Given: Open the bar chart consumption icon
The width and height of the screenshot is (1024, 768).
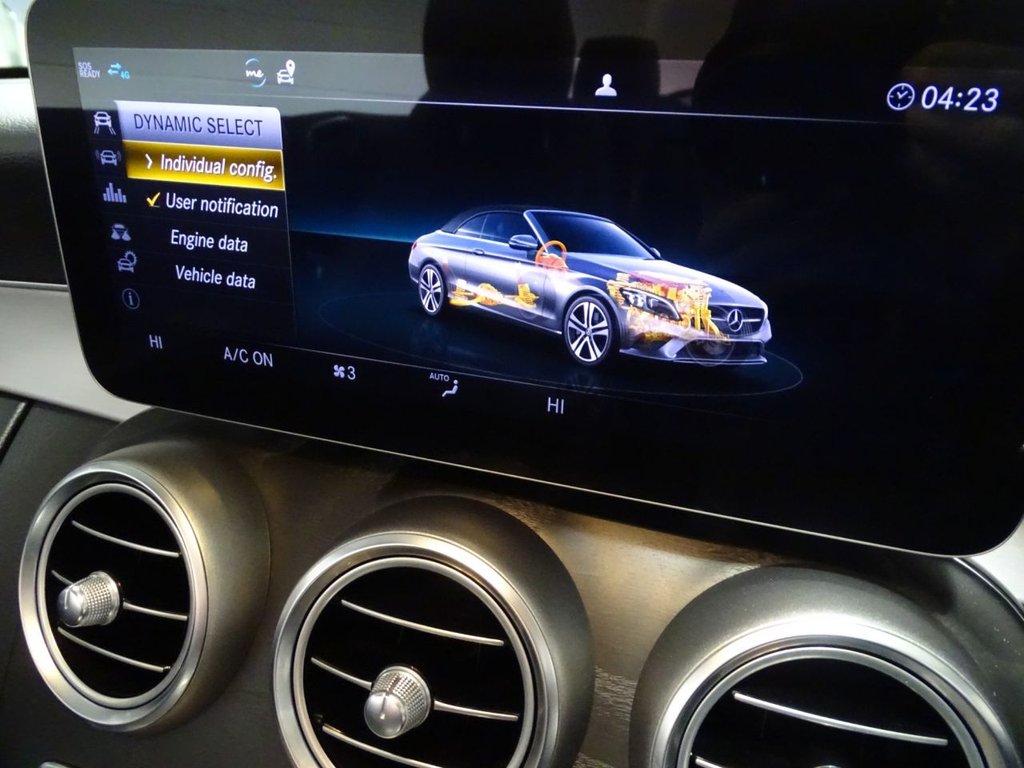Looking at the screenshot, I should 114,194.
